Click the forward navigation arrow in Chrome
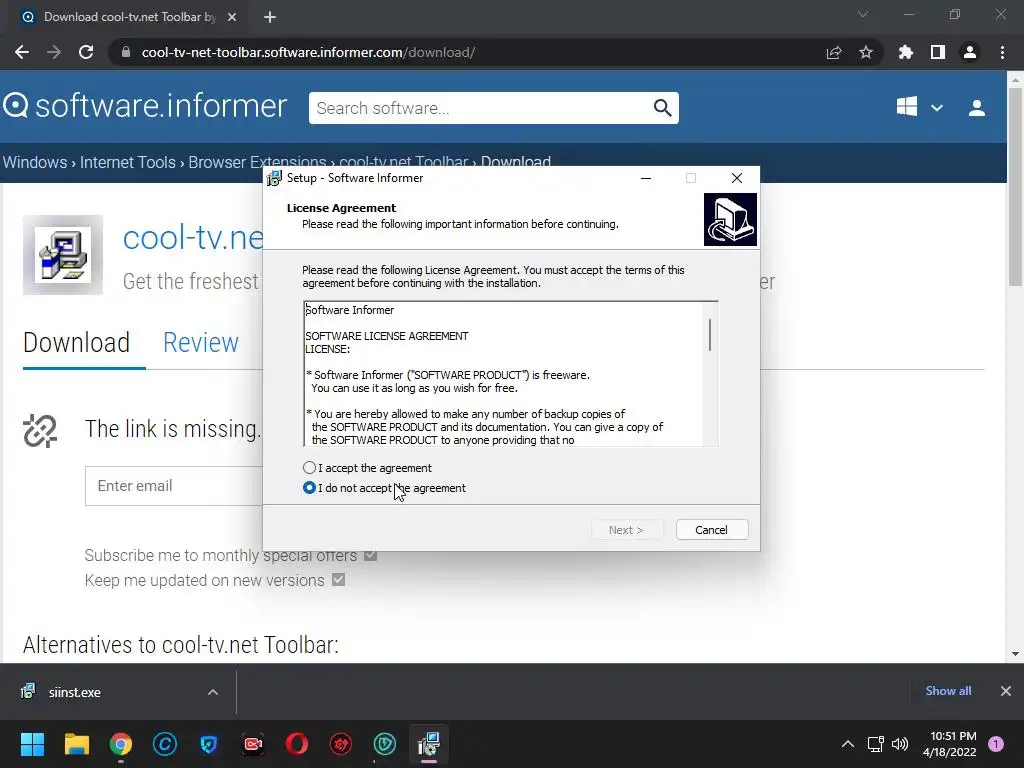This screenshot has width=1024, height=768. (54, 52)
